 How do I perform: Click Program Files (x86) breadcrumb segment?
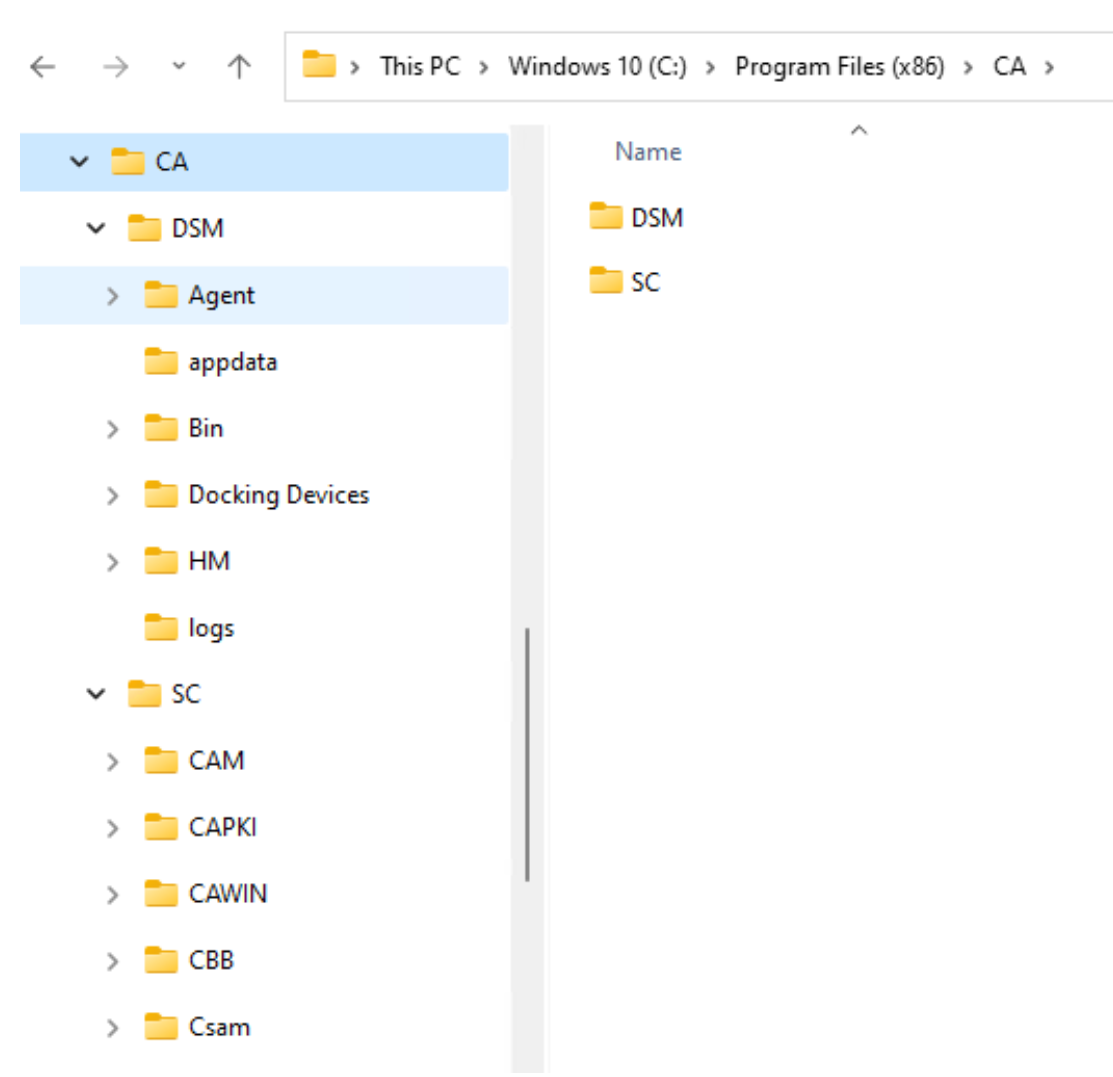pos(839,67)
